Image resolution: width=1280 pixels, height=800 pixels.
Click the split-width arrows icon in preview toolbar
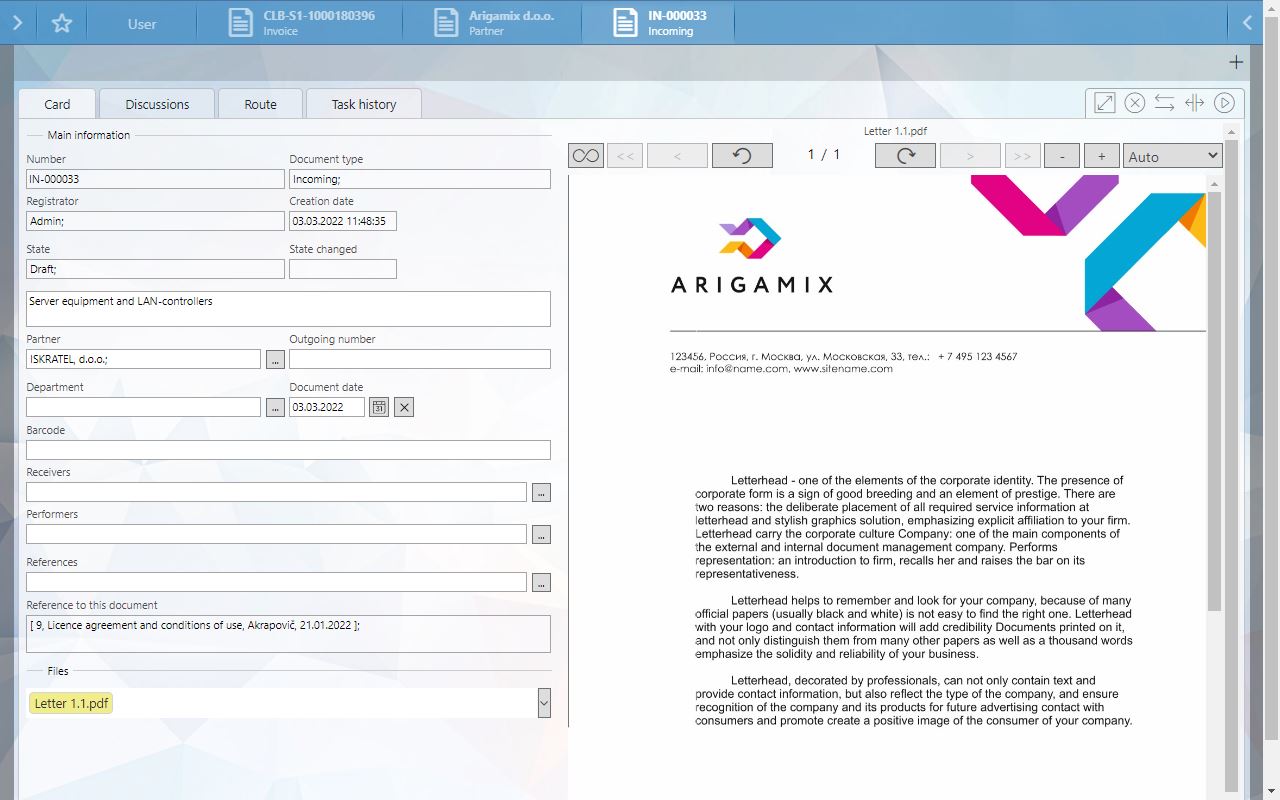click(x=1194, y=103)
